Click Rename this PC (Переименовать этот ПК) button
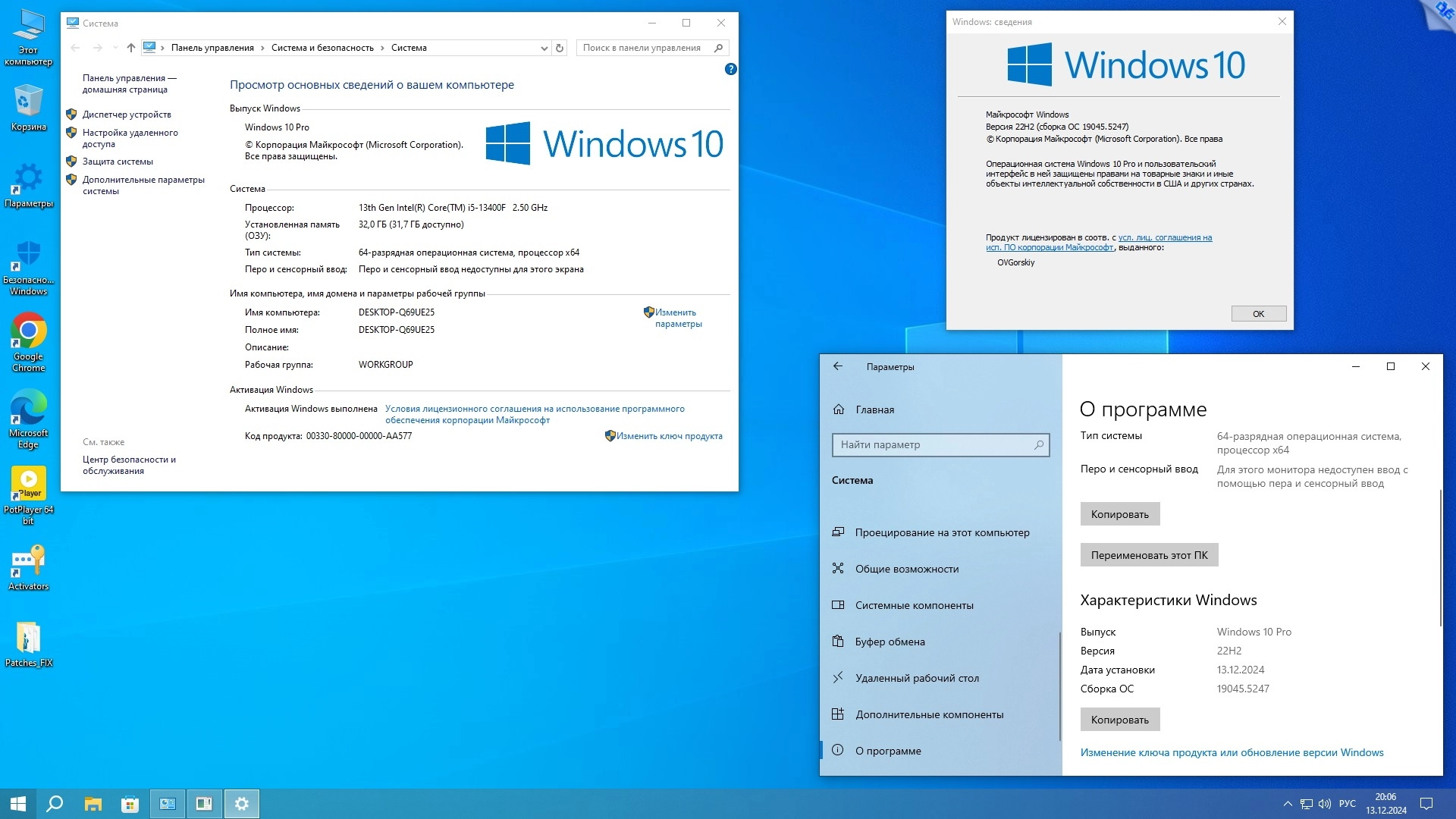 coord(1149,555)
